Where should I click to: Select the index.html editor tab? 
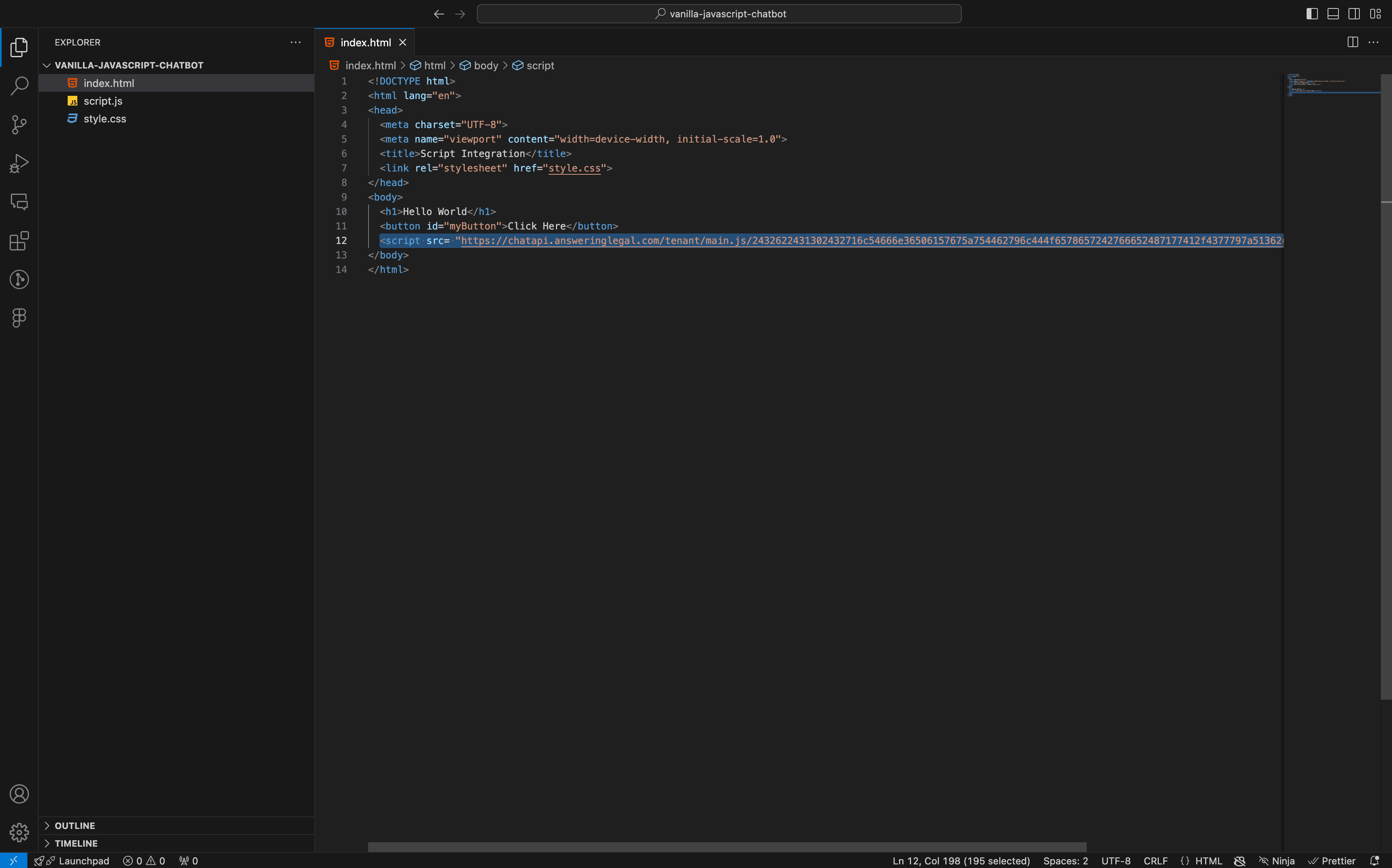click(x=365, y=43)
